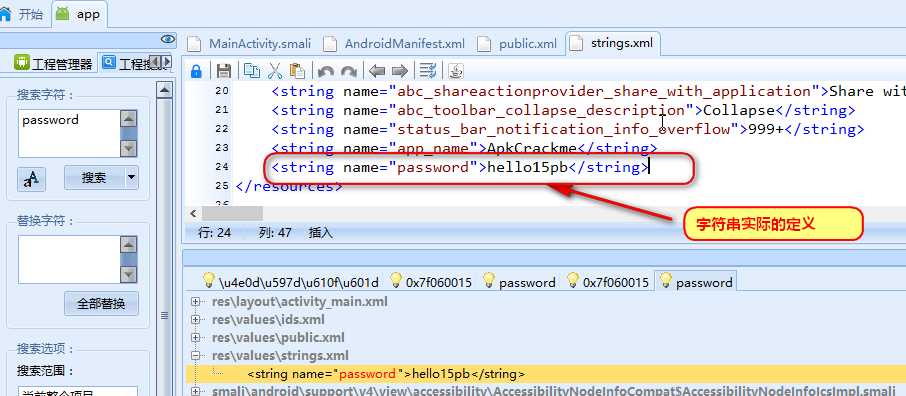The height and width of the screenshot is (396, 906).
Task: Select the app project tab
Action: pos(80,14)
